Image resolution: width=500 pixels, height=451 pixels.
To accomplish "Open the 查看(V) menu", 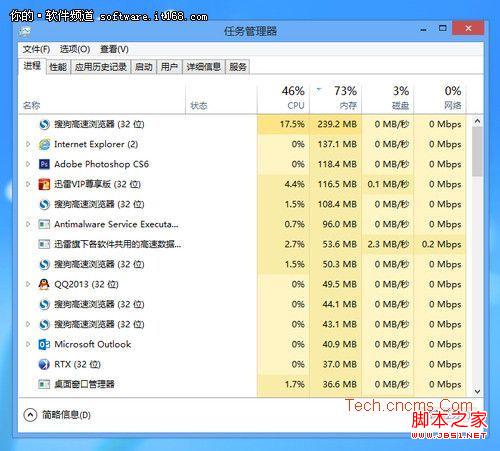I will (x=114, y=49).
